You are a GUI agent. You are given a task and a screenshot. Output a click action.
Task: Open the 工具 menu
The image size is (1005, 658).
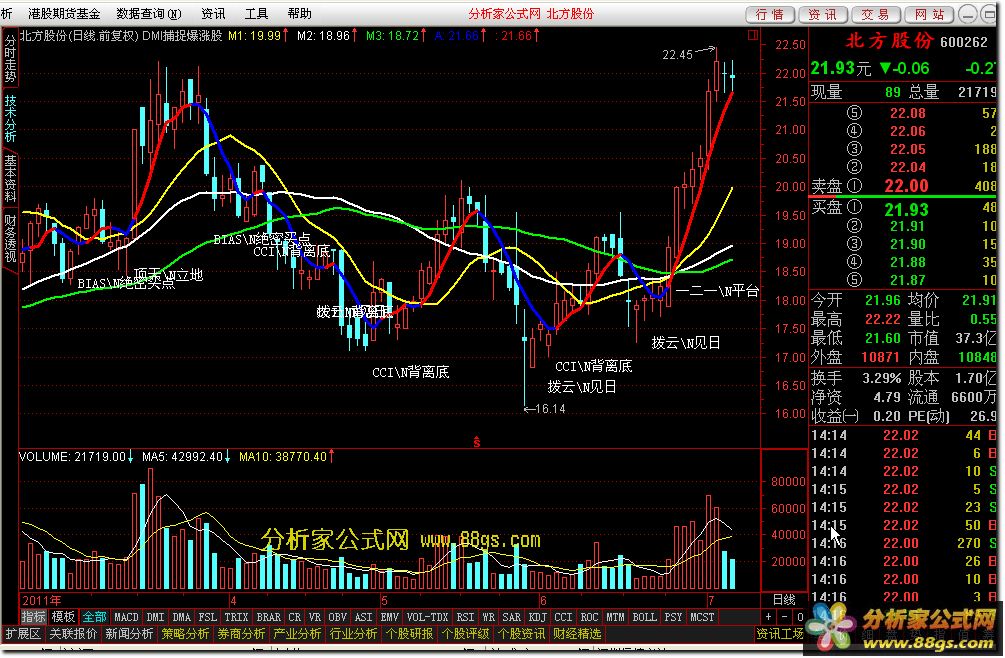[x=256, y=13]
